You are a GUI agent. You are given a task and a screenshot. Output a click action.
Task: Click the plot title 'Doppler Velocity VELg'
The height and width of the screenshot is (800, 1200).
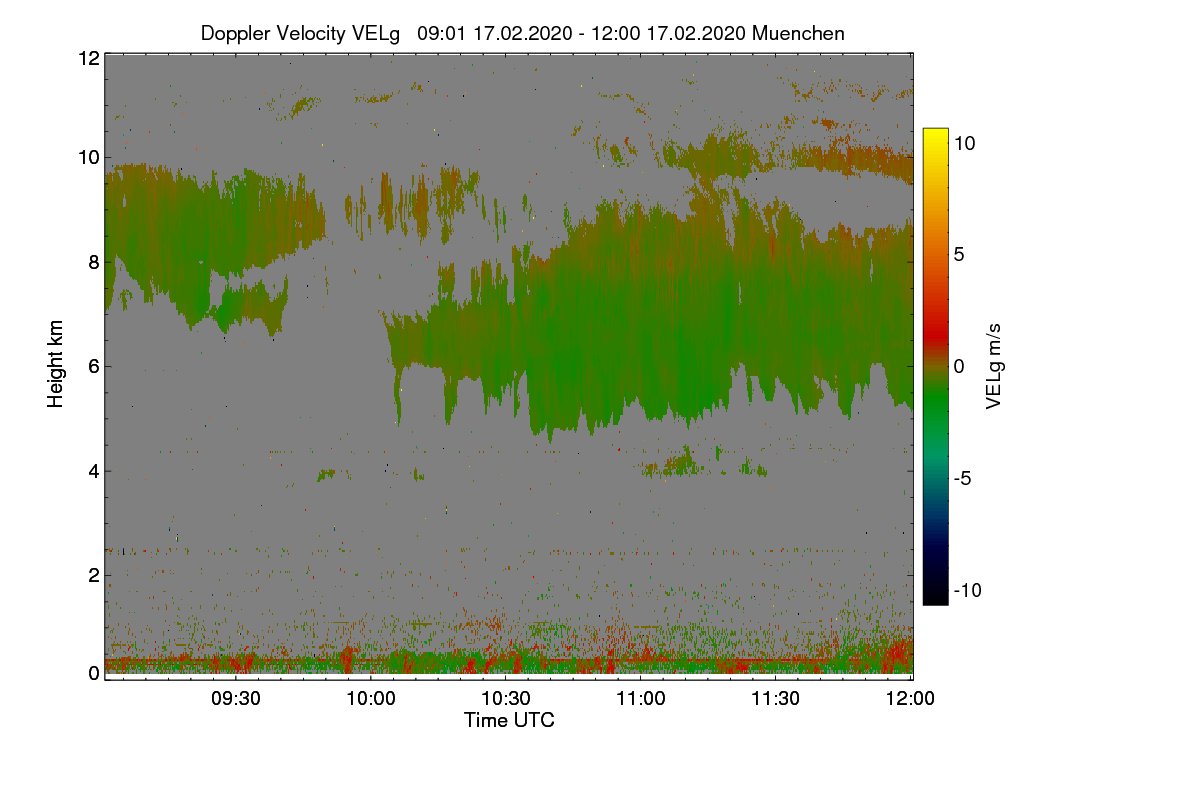300,33
